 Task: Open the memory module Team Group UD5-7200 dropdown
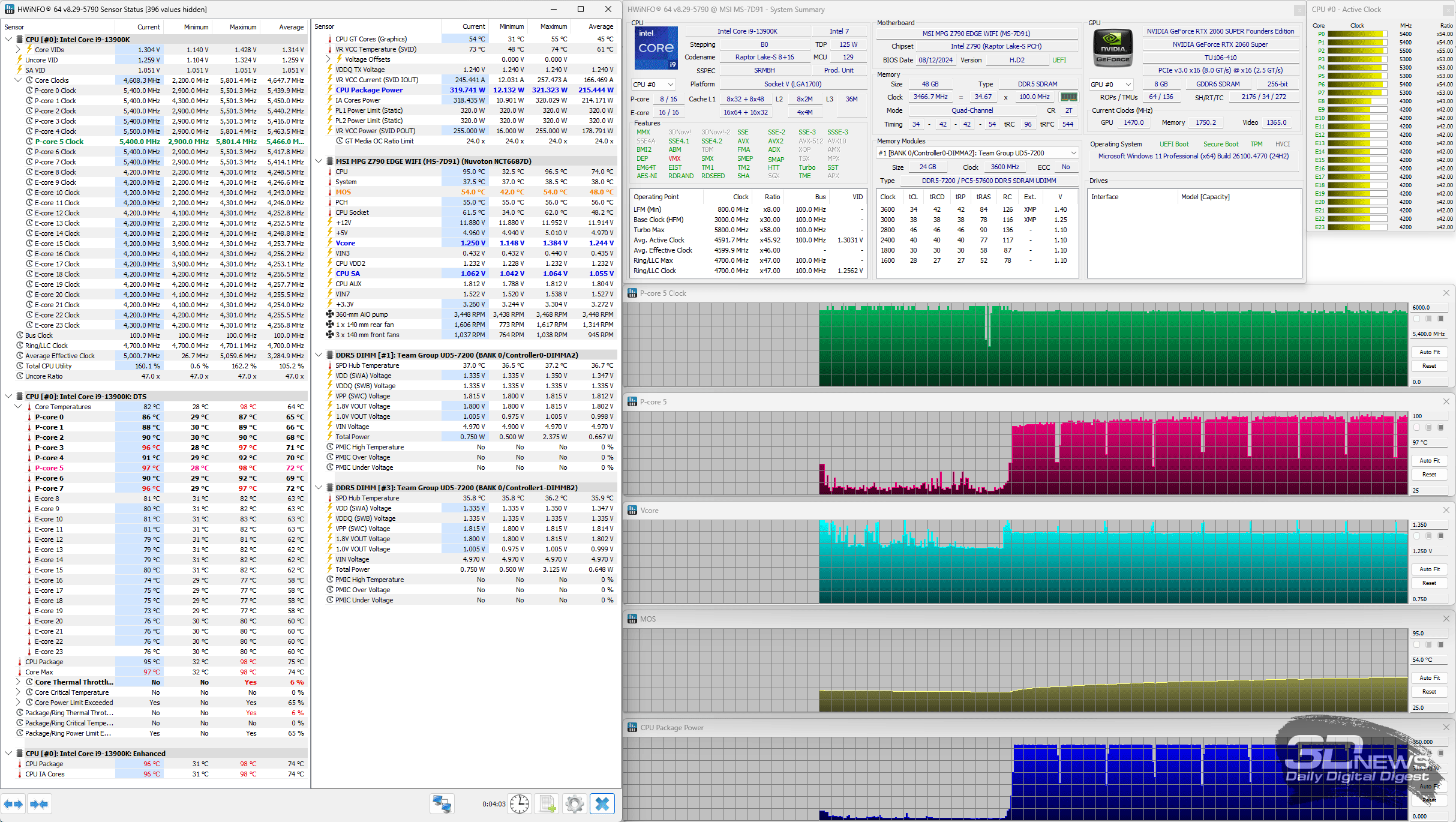(977, 153)
